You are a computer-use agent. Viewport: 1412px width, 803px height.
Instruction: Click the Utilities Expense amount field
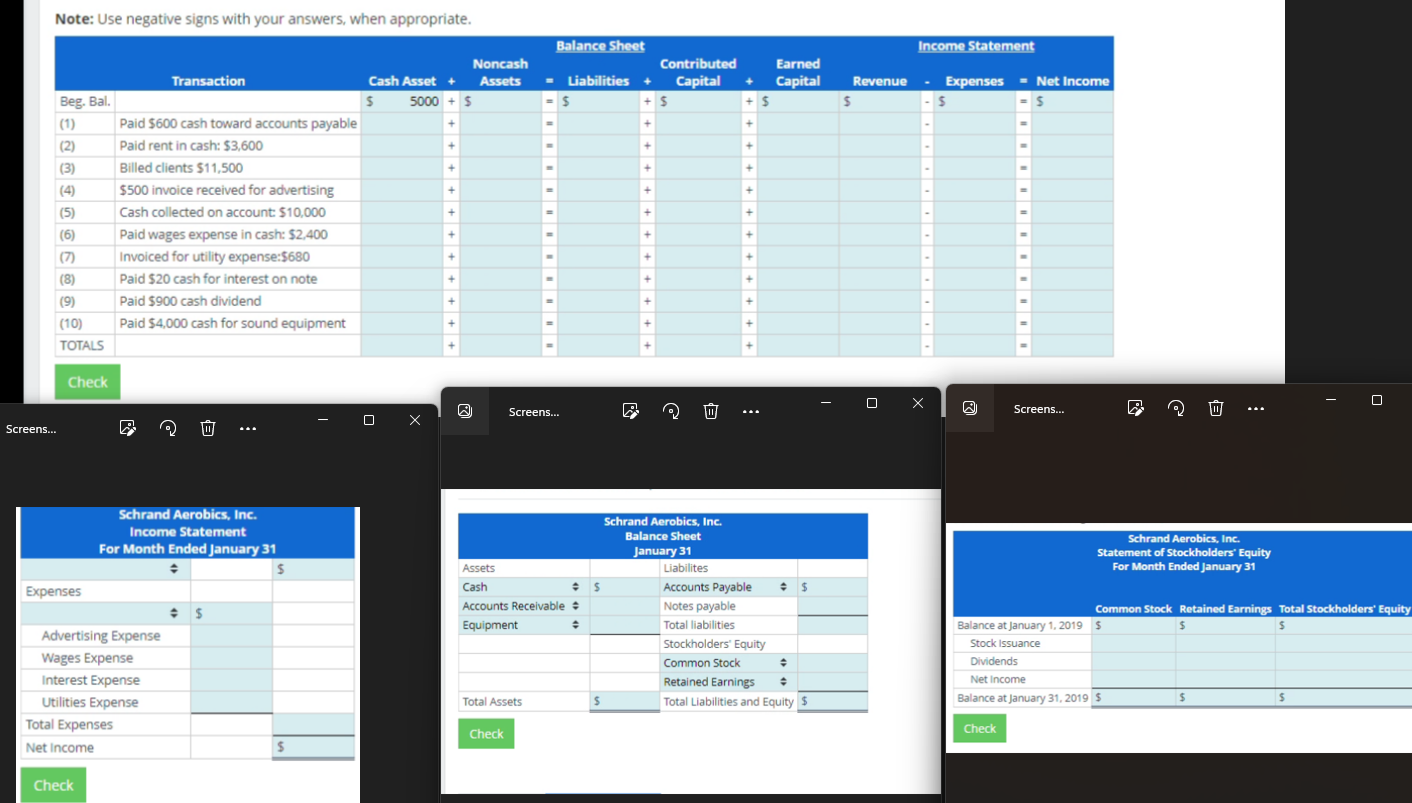231,702
